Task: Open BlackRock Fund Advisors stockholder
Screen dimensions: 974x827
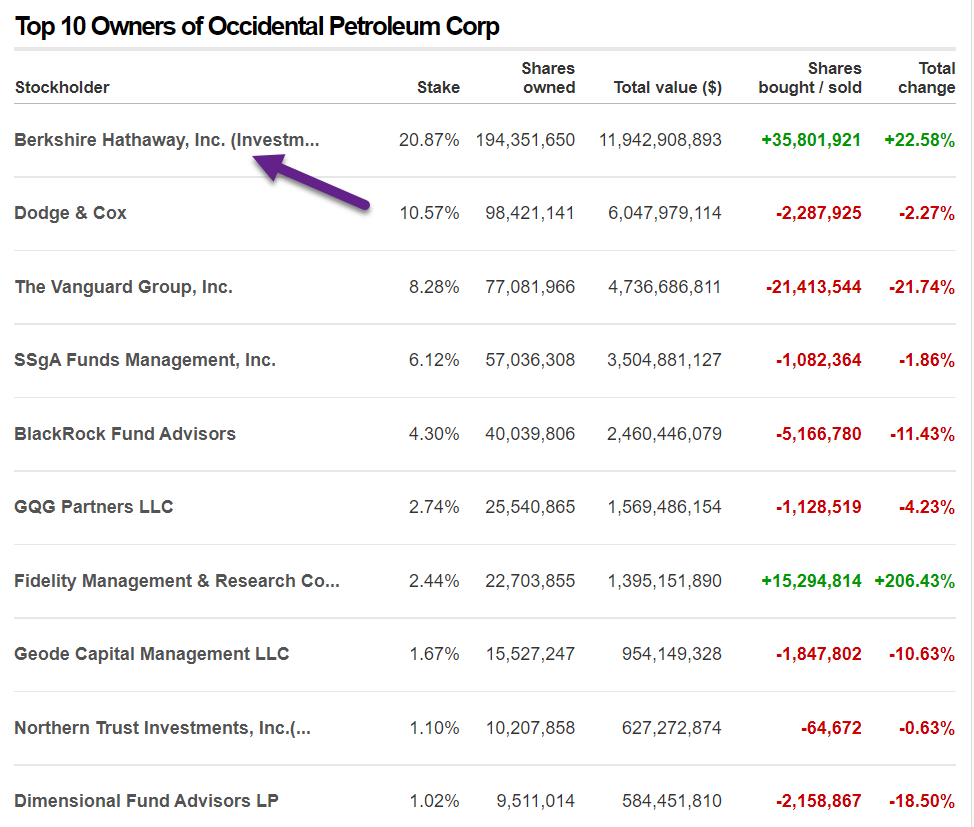Action: [x=125, y=434]
